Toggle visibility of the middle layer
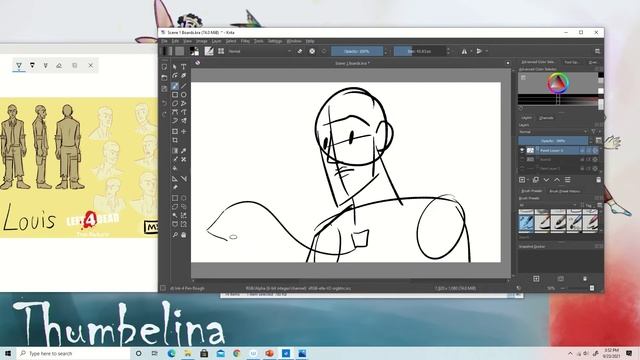 click(x=522, y=159)
